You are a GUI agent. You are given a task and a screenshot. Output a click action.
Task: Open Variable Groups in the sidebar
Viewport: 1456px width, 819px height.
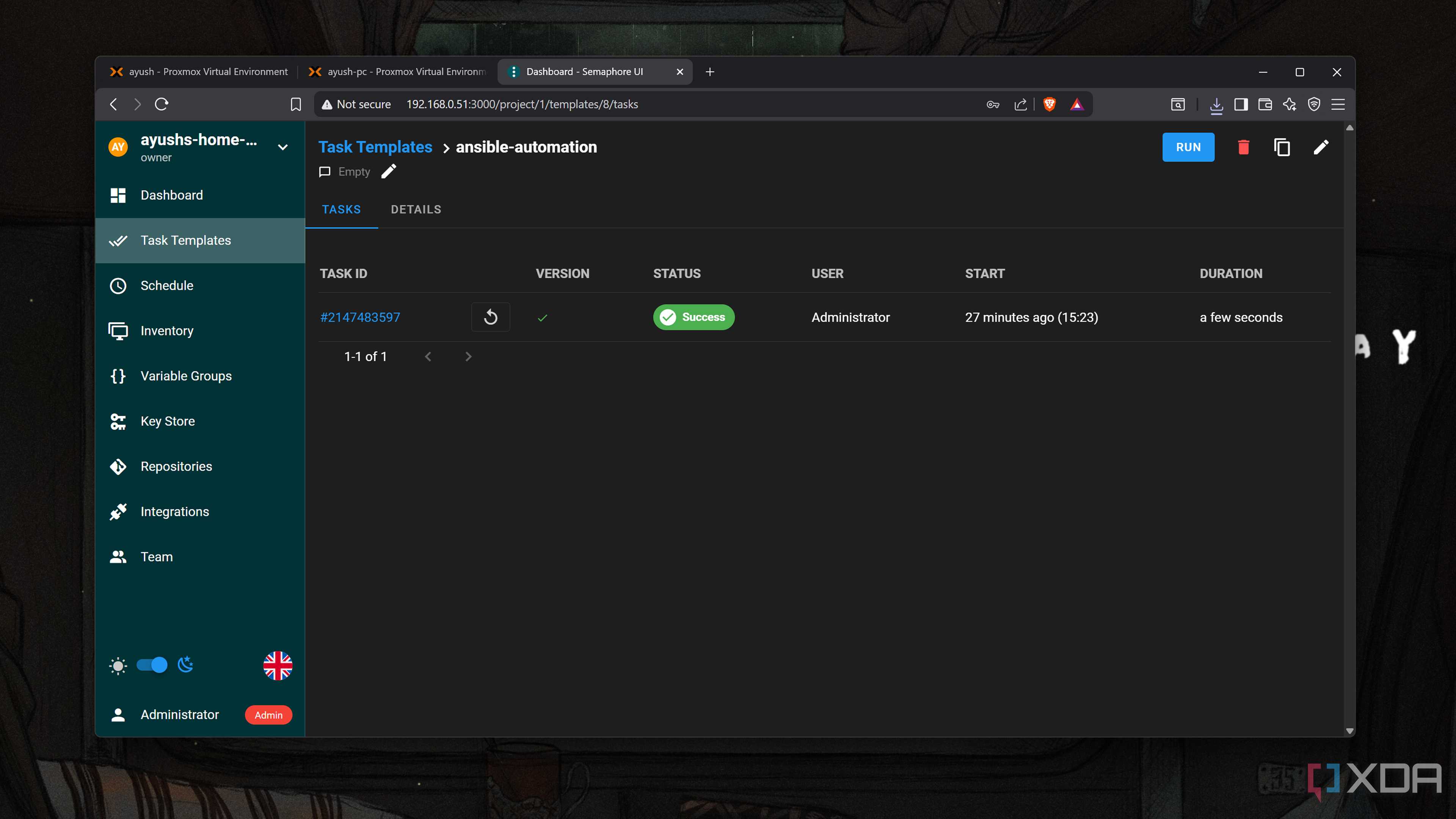[200, 376]
